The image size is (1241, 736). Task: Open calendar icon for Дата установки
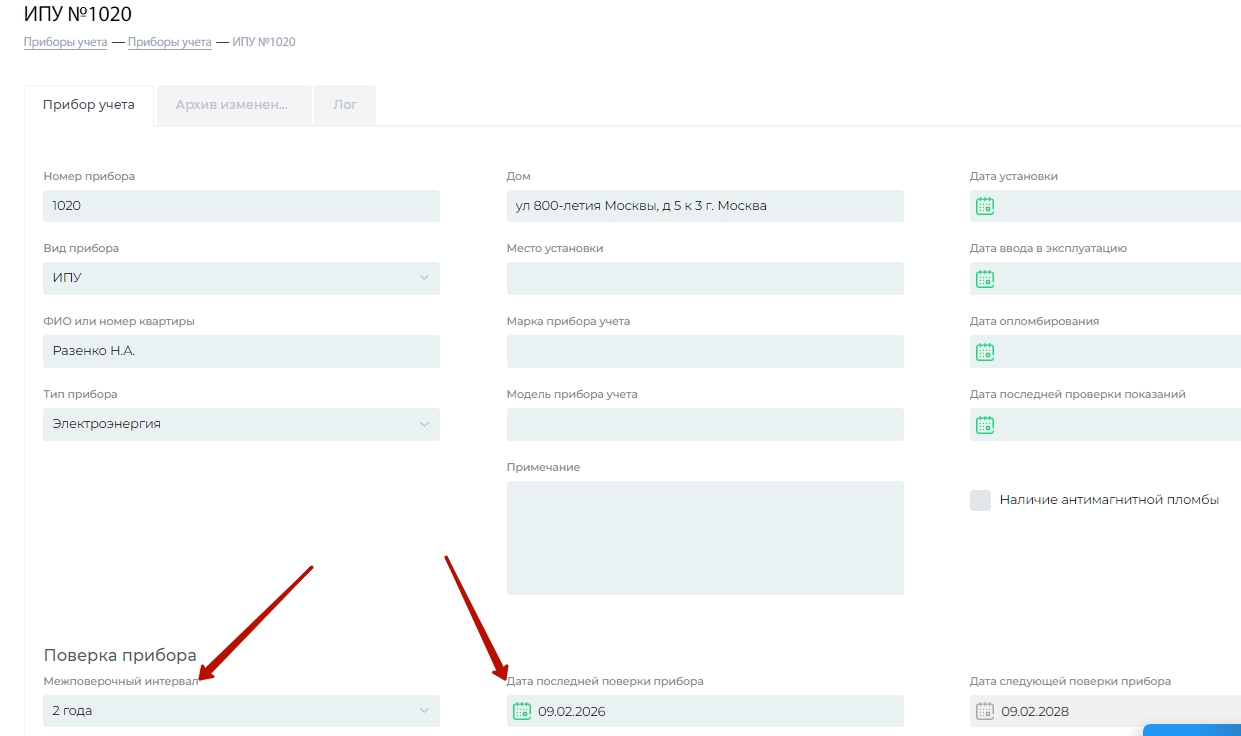click(x=985, y=206)
